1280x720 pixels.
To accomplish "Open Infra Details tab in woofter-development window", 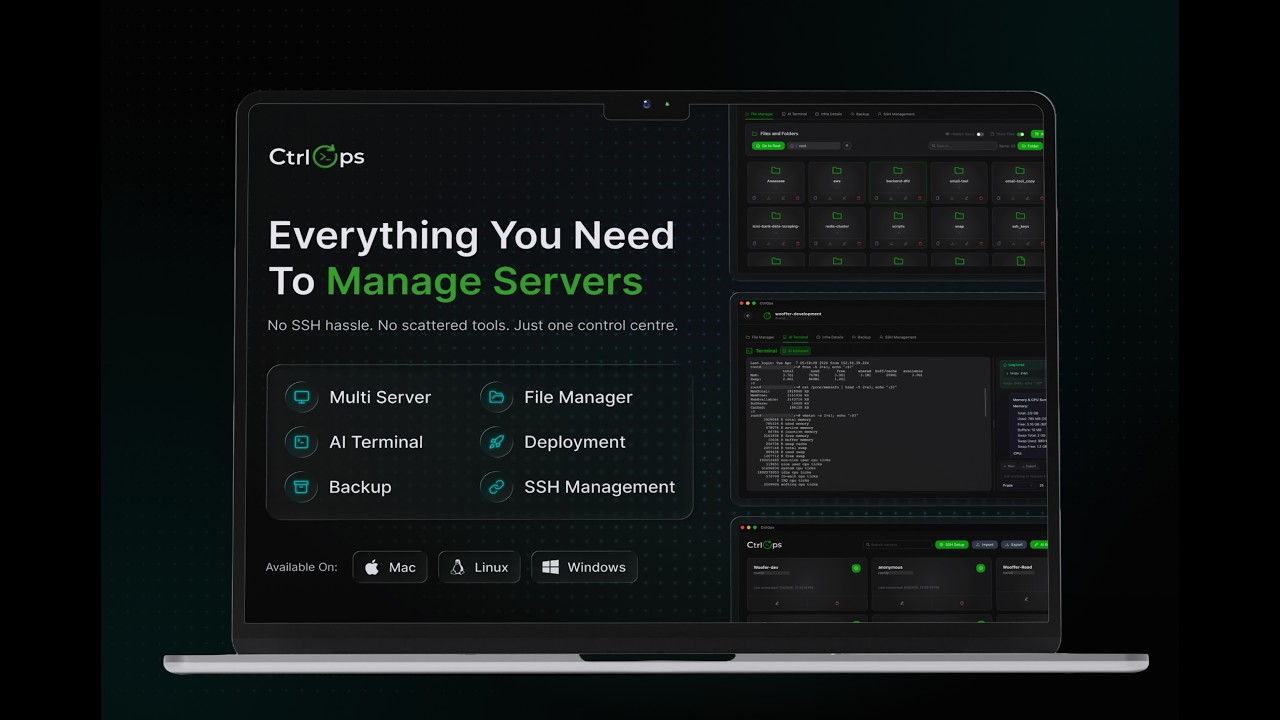I will click(x=830, y=337).
